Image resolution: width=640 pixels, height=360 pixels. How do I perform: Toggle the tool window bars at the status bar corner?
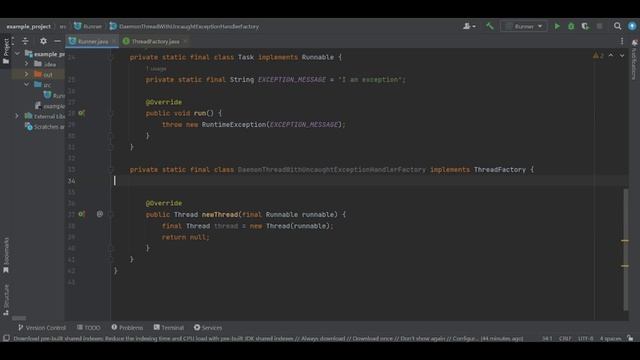pyautogui.click(x=6, y=338)
